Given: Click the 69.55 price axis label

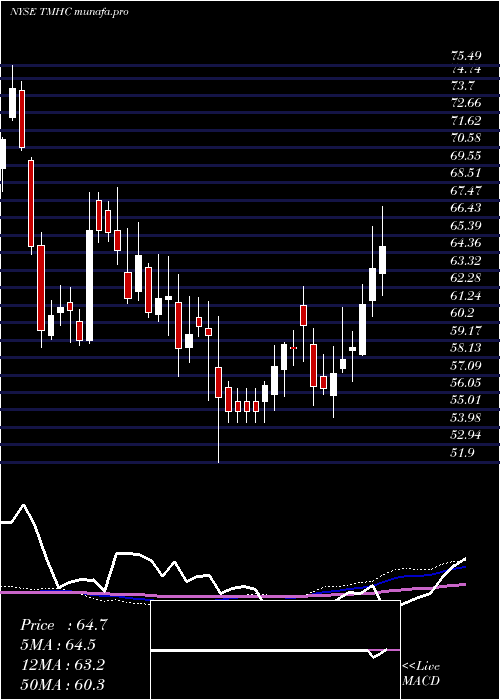Looking at the screenshot, I should [x=466, y=156].
